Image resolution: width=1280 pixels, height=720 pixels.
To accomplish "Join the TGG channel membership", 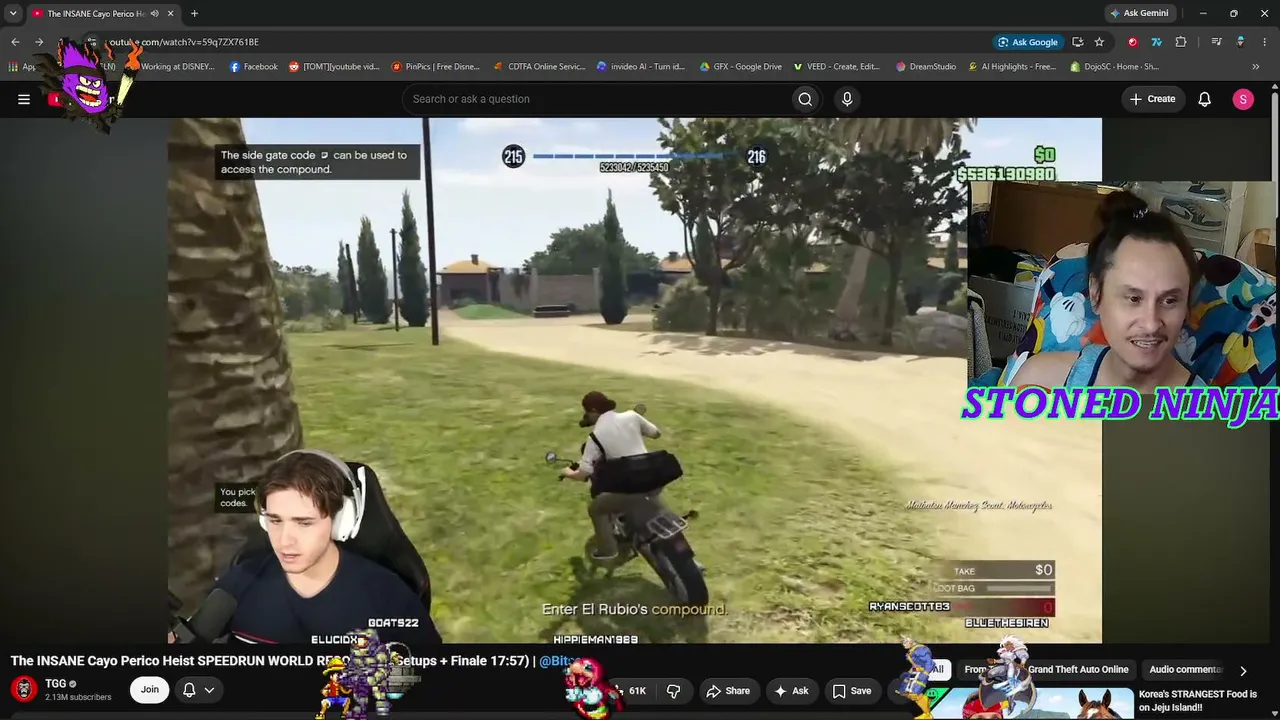I will (149, 689).
